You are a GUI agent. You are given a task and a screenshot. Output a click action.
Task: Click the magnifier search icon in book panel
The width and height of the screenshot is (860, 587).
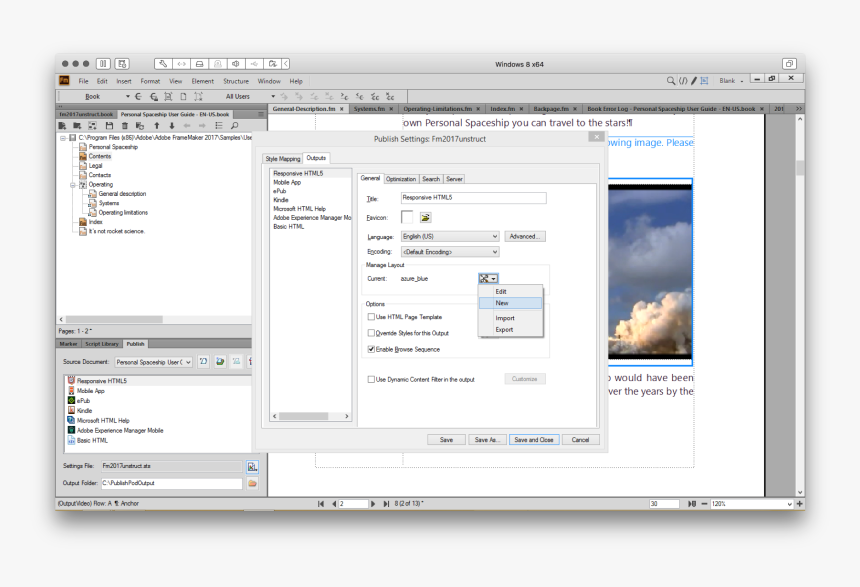(x=235, y=126)
